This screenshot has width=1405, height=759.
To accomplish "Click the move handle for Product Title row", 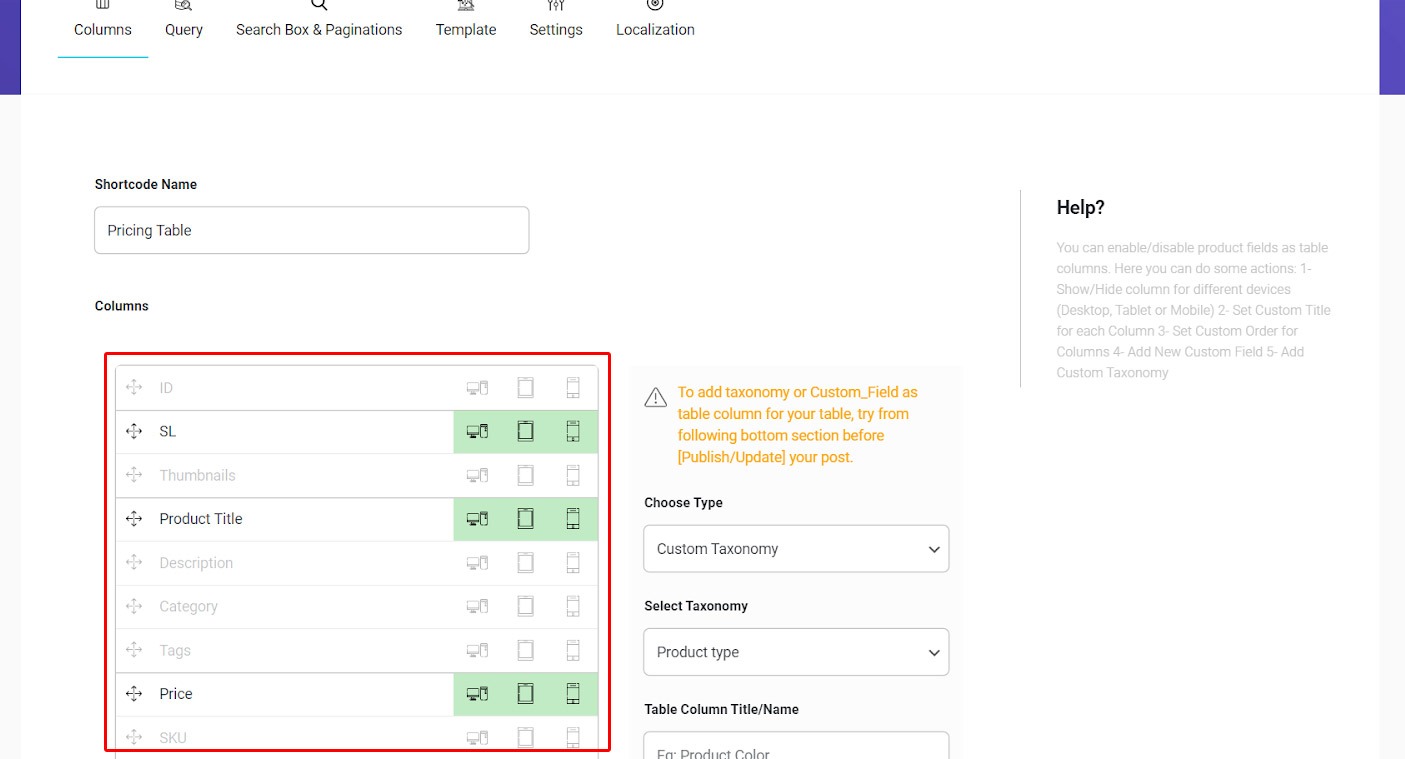I will pos(134,518).
